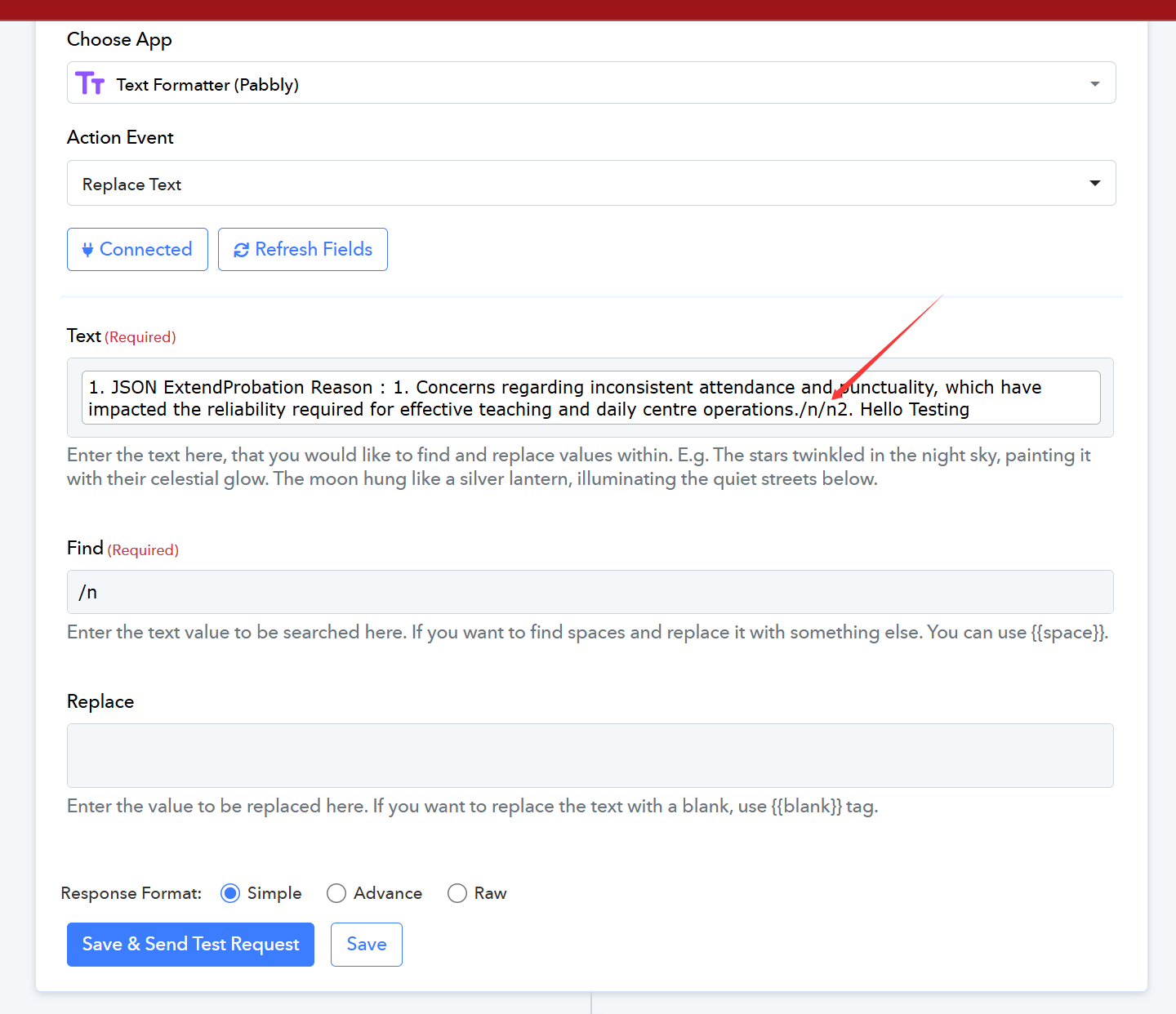This screenshot has width=1176, height=1014.
Task: Open the Replace Text action event selection
Action: tap(572, 184)
